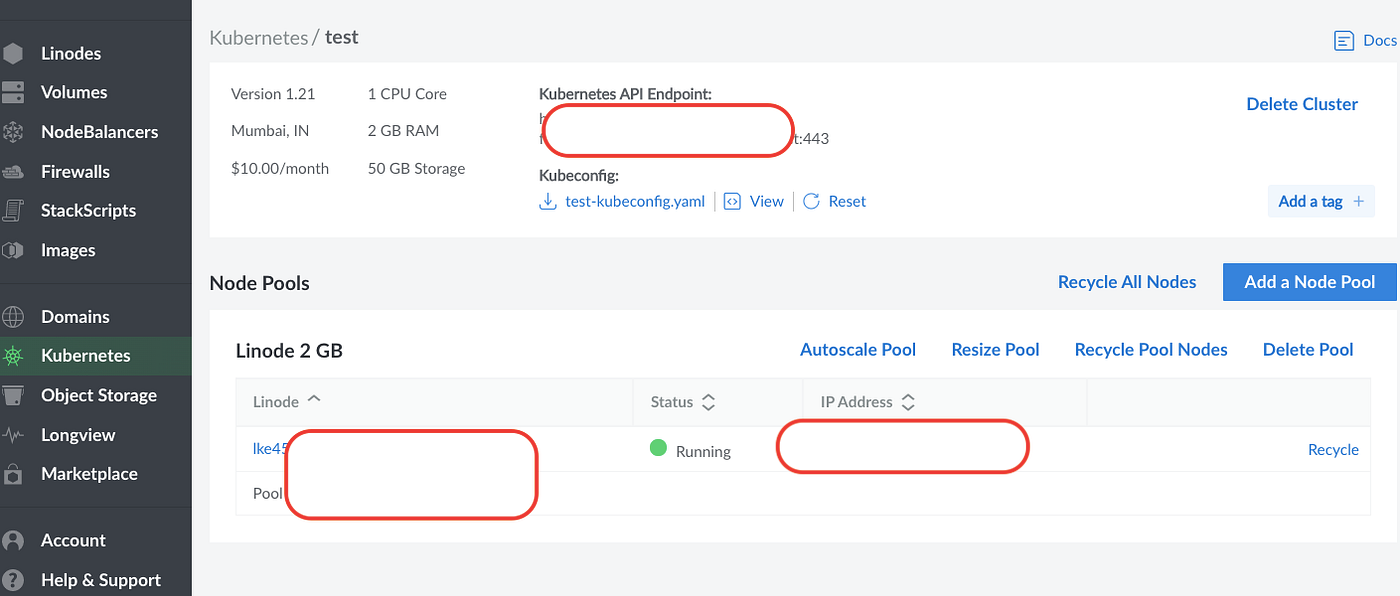
Task: Click the StackScripts scroll icon
Action: pos(13,211)
